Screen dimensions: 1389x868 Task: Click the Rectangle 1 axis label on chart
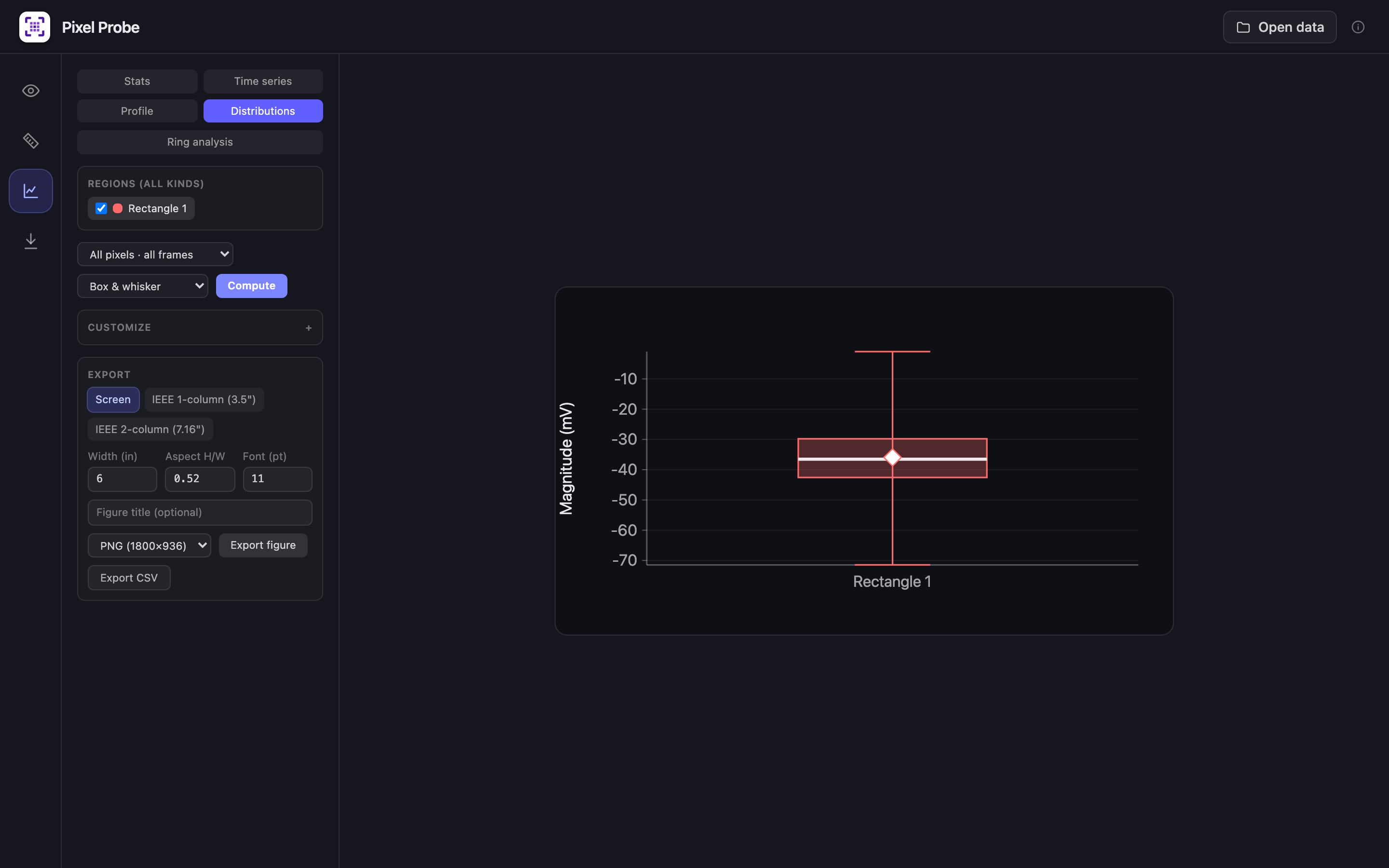(x=892, y=582)
